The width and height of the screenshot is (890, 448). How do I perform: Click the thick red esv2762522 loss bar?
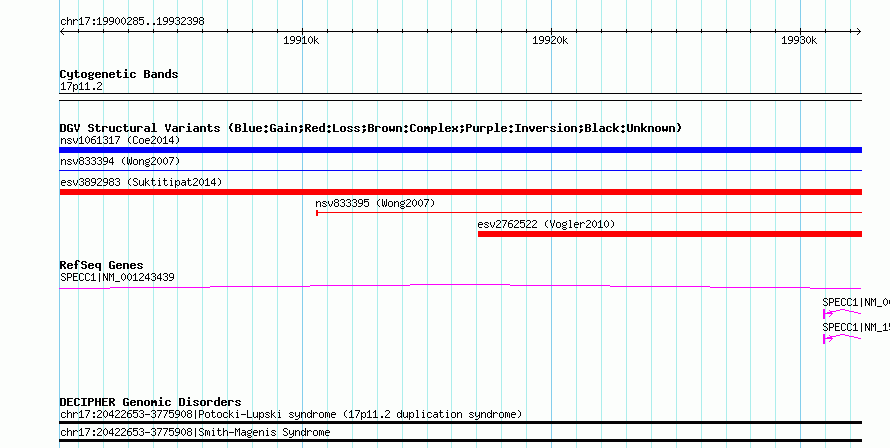[670, 234]
